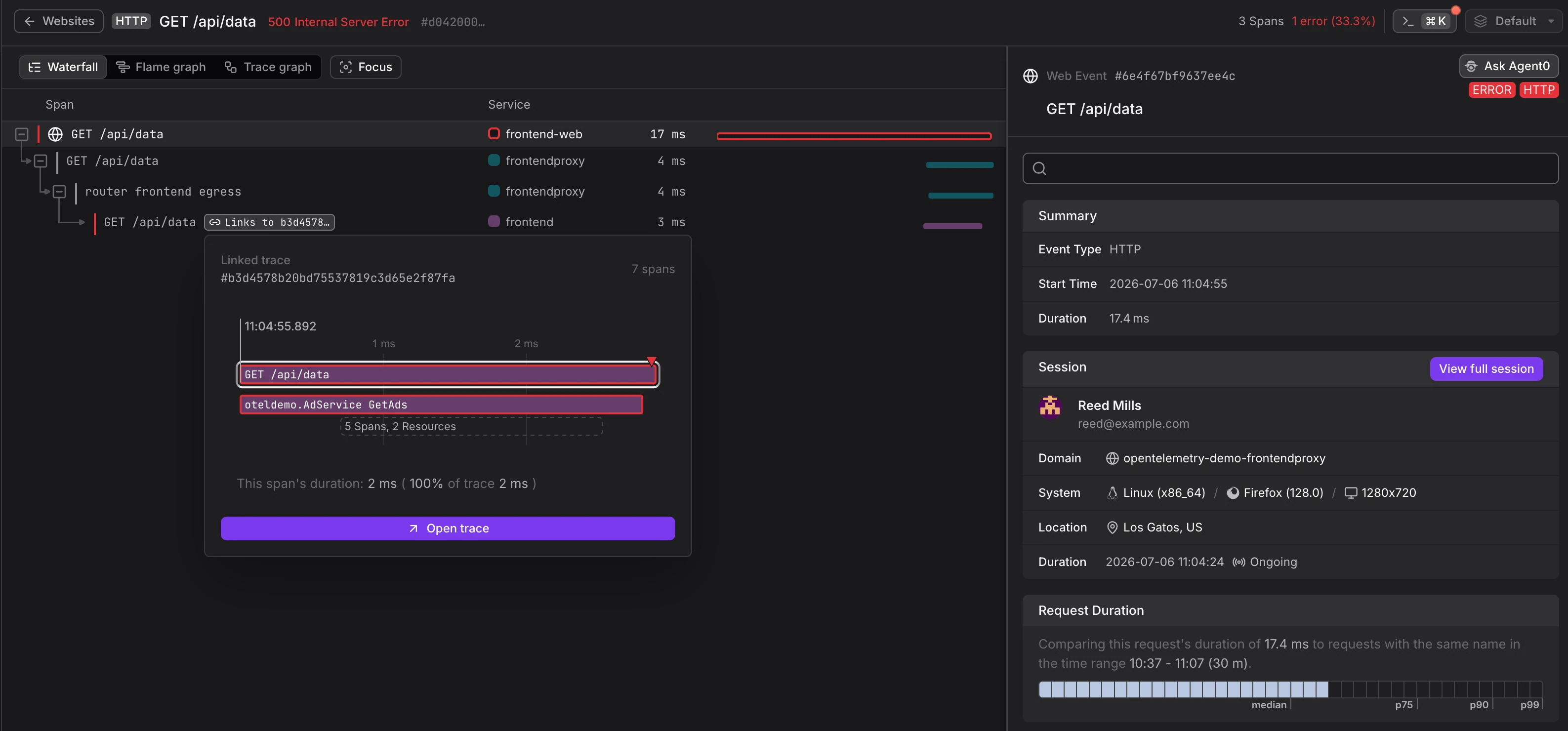This screenshot has width=1568, height=731.
Task: Click the Links to b3d4578 badge
Action: 270,222
